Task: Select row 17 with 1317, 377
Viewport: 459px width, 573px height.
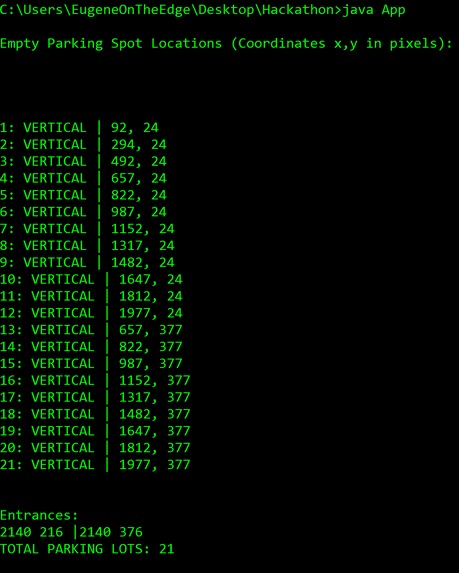Action: [95, 397]
